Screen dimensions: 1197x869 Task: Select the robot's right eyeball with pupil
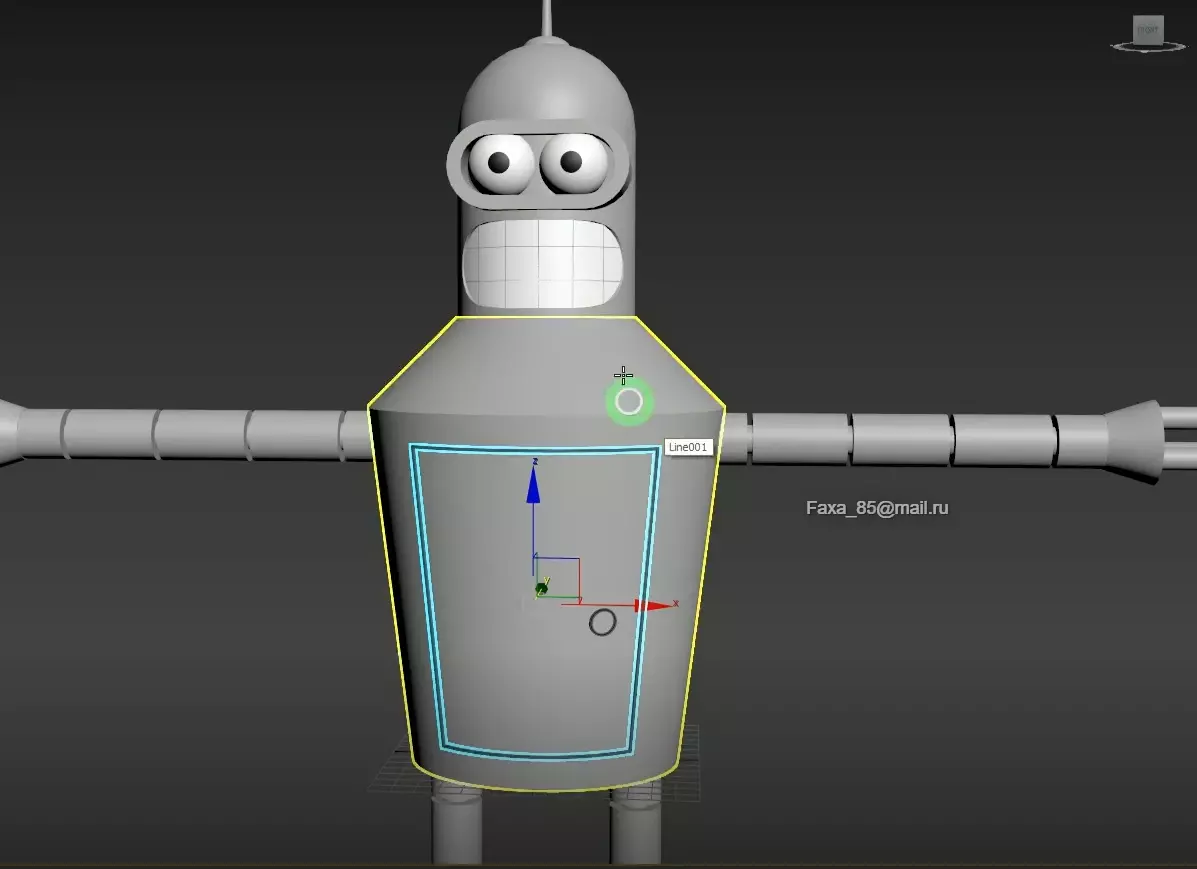573,163
